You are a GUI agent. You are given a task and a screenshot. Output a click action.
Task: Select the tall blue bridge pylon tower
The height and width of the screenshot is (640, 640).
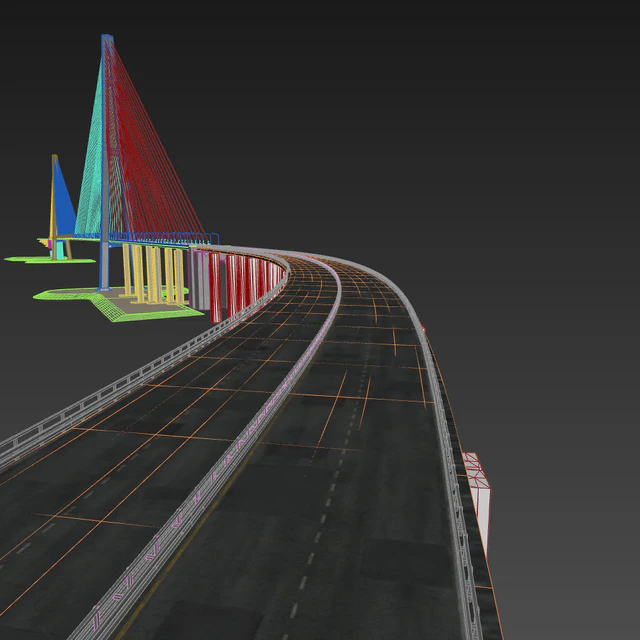(105, 163)
